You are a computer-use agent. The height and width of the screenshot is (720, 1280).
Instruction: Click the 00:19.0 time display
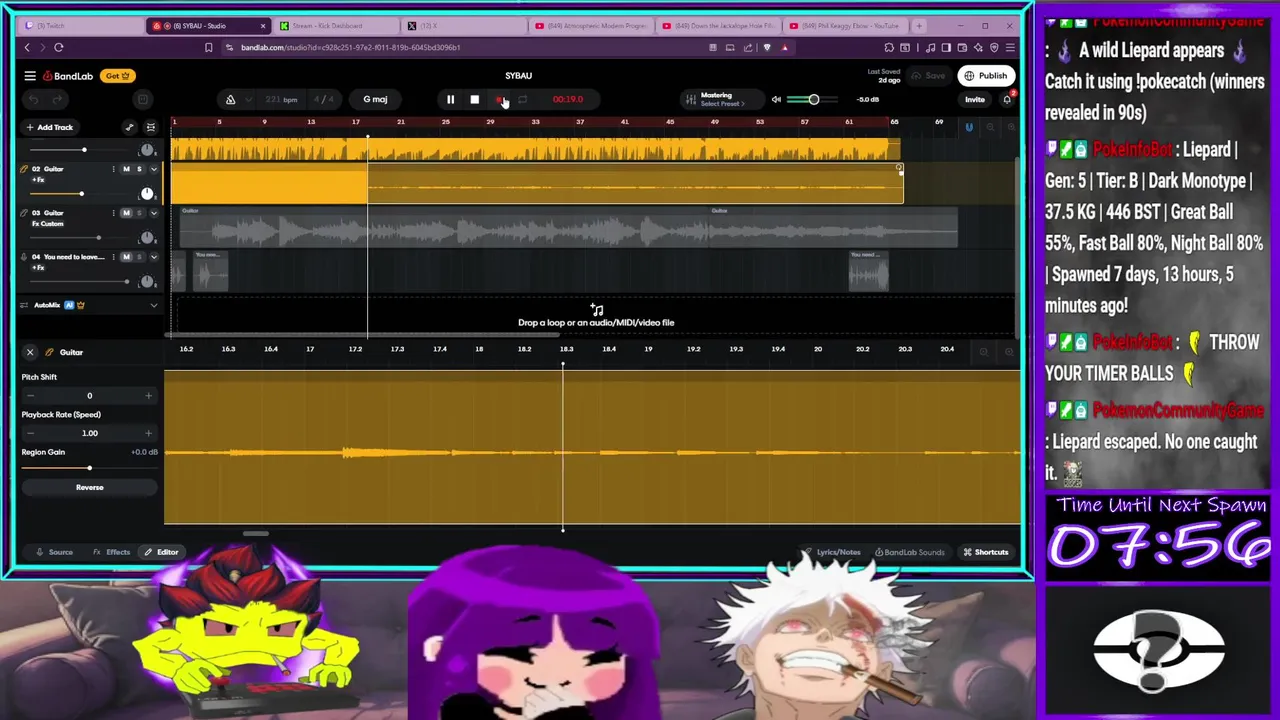tap(567, 99)
